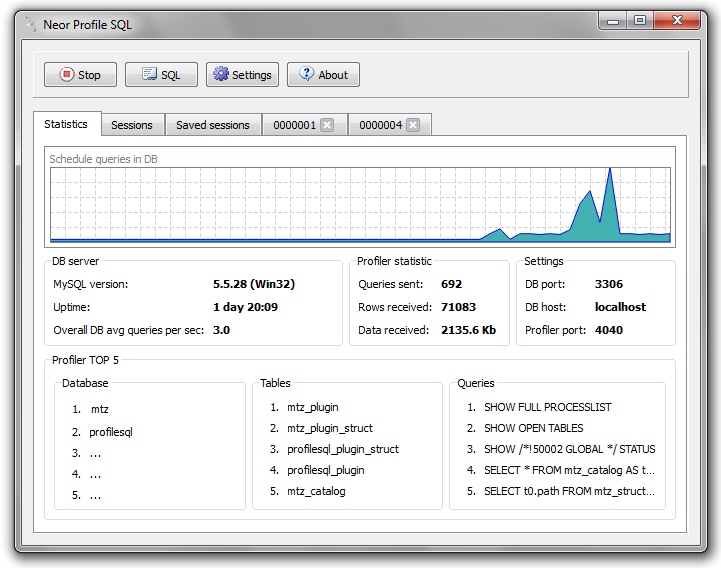Click query SELECT t0.path FROM mtz_struct
Image resolution: width=721 pixels, height=568 pixels.
(x=569, y=492)
